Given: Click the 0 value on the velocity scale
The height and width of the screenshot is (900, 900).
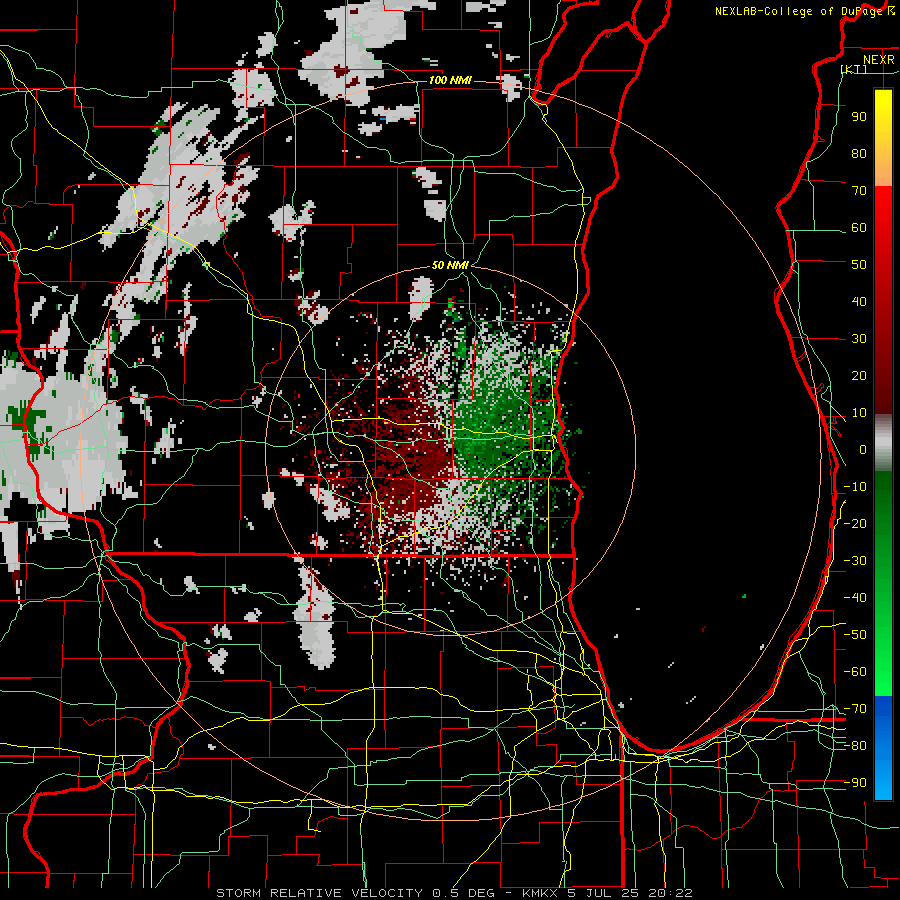Looking at the screenshot, I should 863,449.
